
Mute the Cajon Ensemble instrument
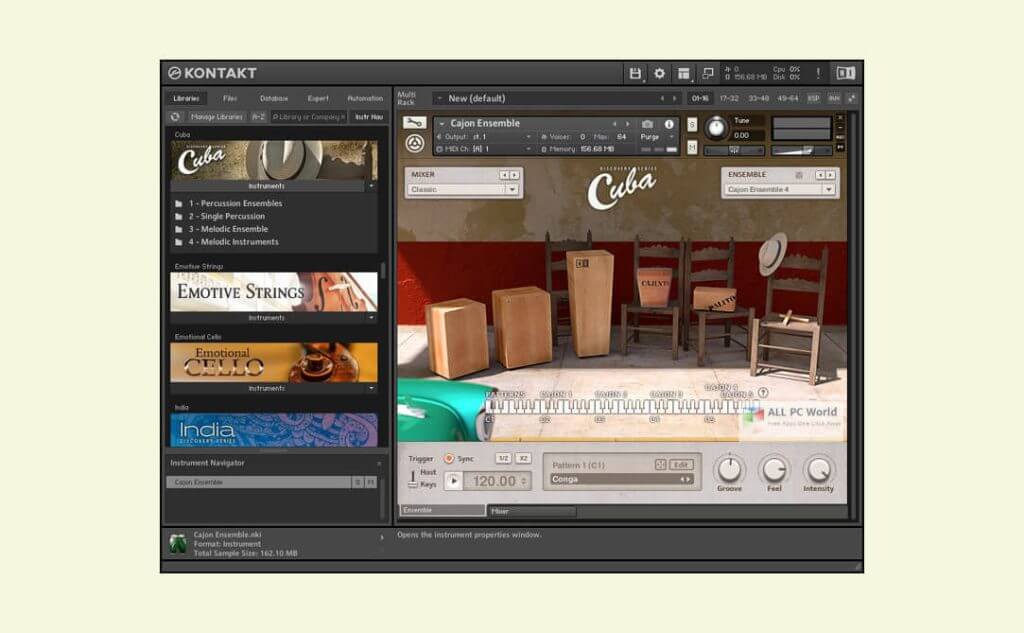pyautogui.click(x=692, y=148)
